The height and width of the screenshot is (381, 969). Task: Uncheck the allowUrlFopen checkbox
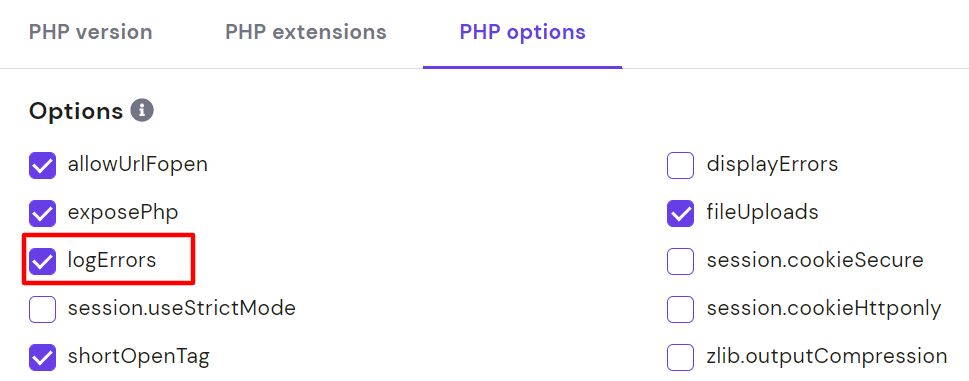[43, 165]
